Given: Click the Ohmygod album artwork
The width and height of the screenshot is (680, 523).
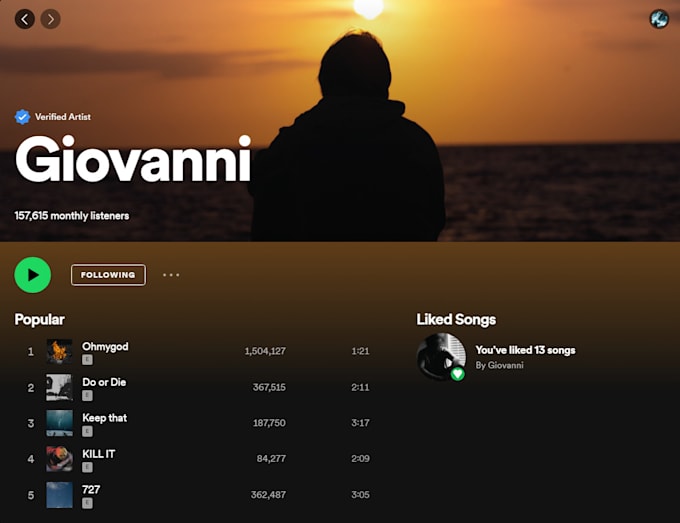Looking at the screenshot, I should 59,352.
